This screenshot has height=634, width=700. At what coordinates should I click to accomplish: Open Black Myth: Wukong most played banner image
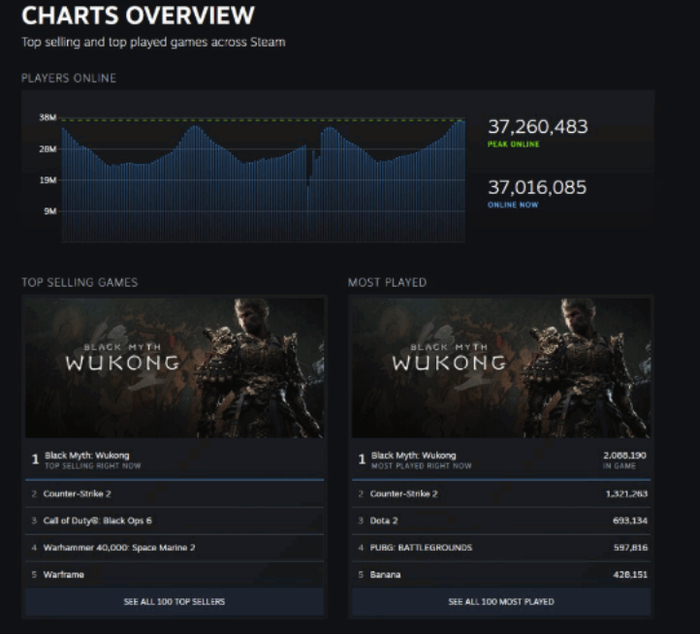pyautogui.click(x=501, y=368)
